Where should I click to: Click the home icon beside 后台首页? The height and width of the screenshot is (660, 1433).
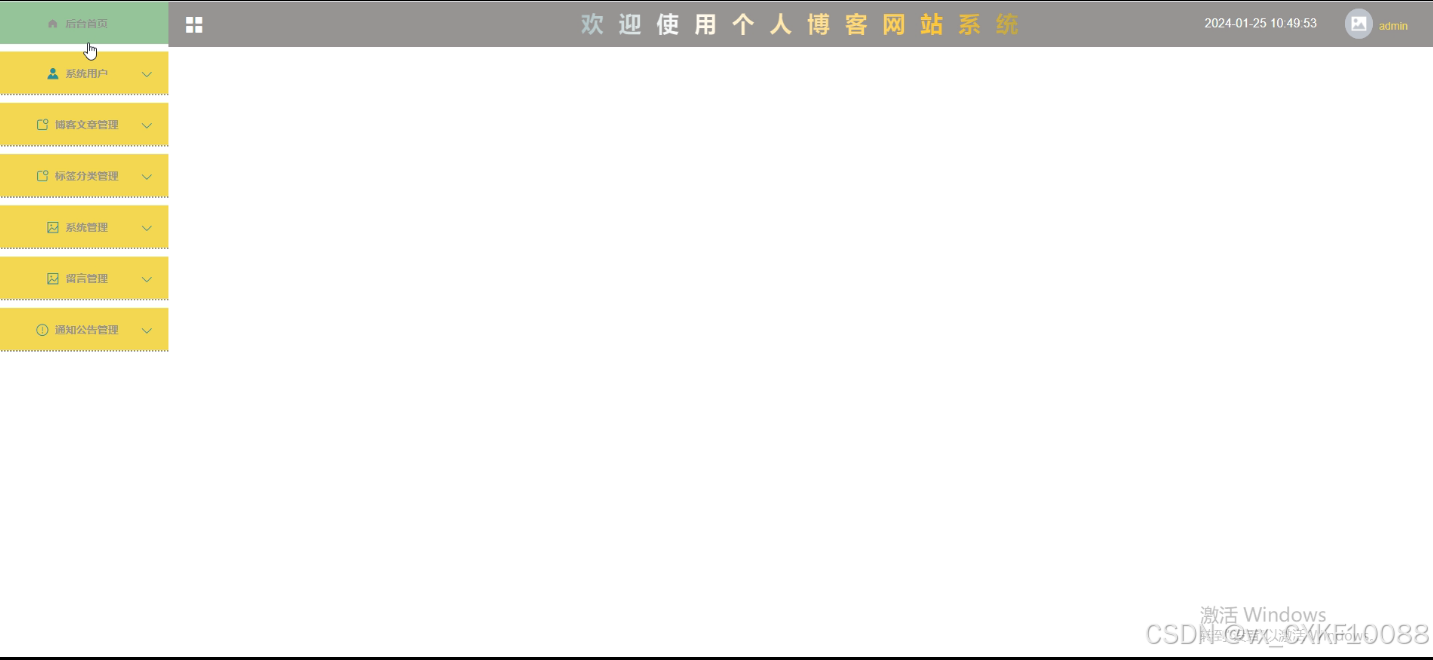[x=53, y=23]
